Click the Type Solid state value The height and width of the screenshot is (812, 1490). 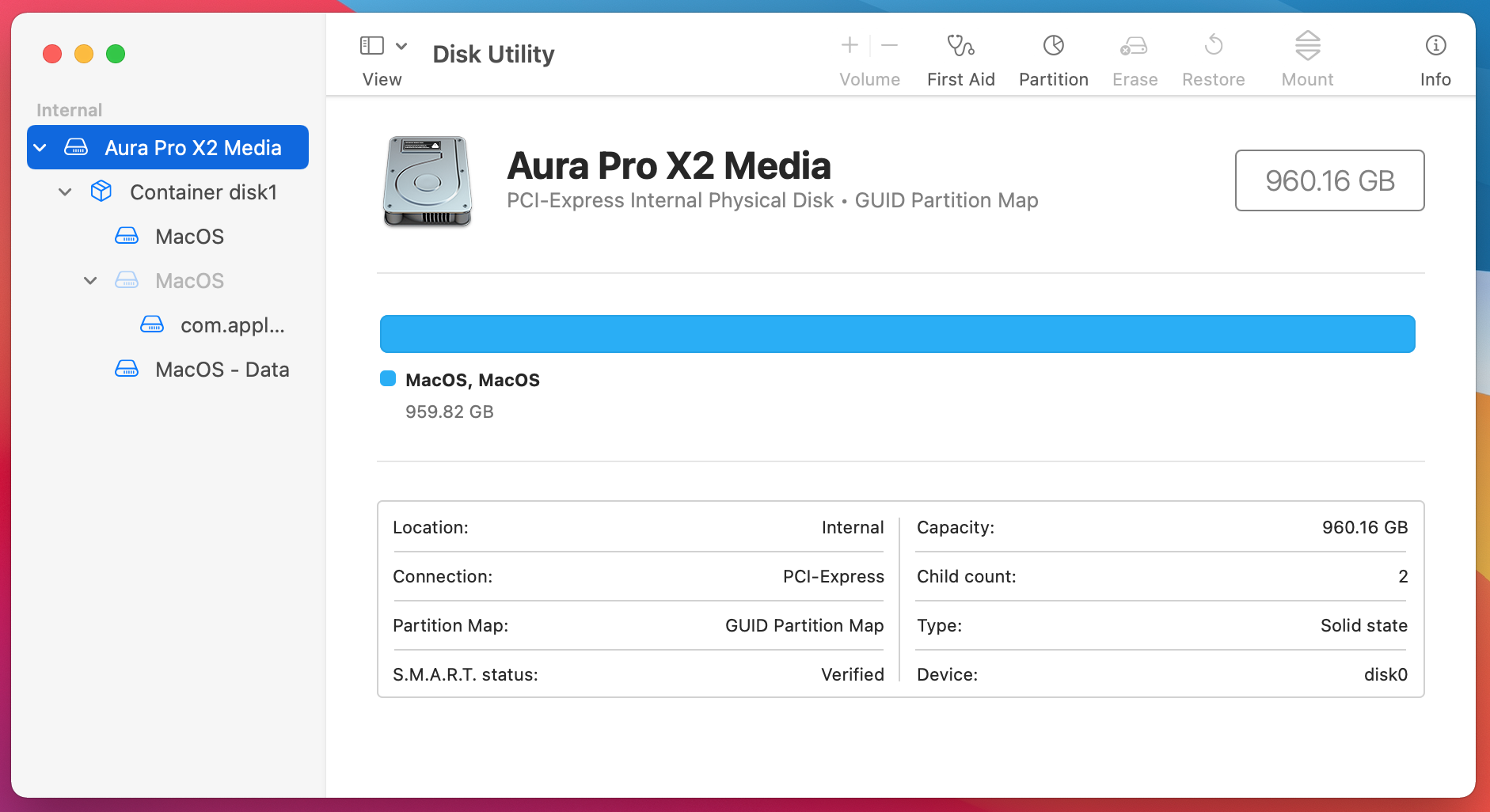pyautogui.click(x=1363, y=625)
